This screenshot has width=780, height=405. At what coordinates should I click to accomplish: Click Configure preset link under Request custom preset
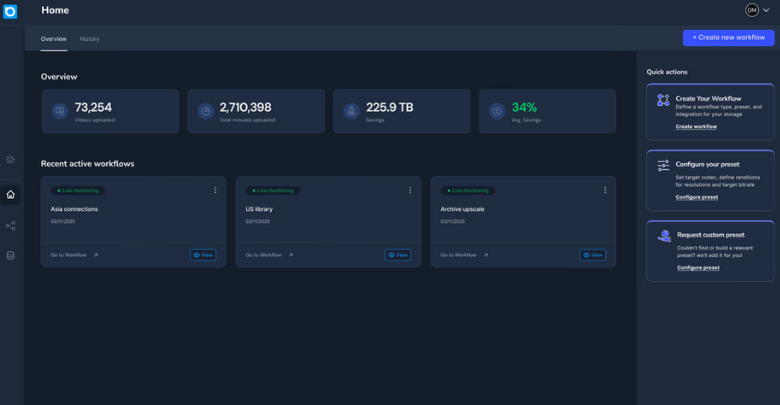point(698,268)
